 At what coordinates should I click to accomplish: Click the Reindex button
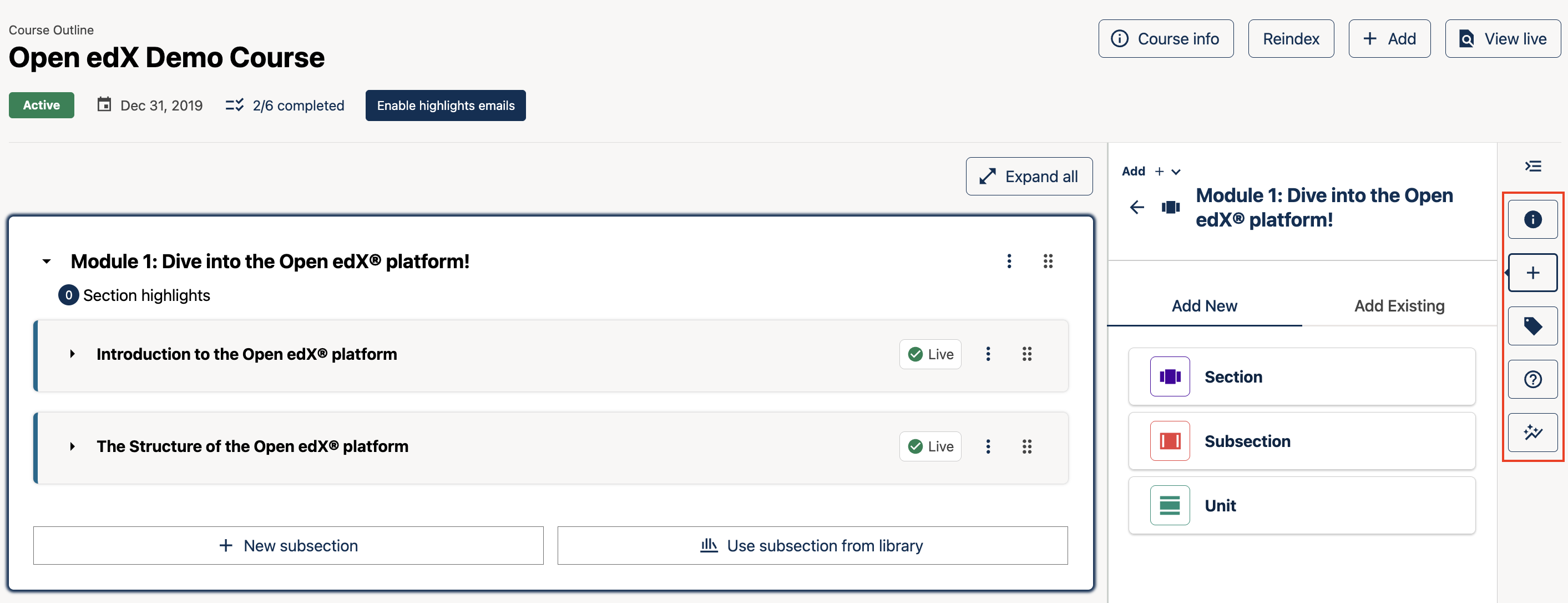1291,39
